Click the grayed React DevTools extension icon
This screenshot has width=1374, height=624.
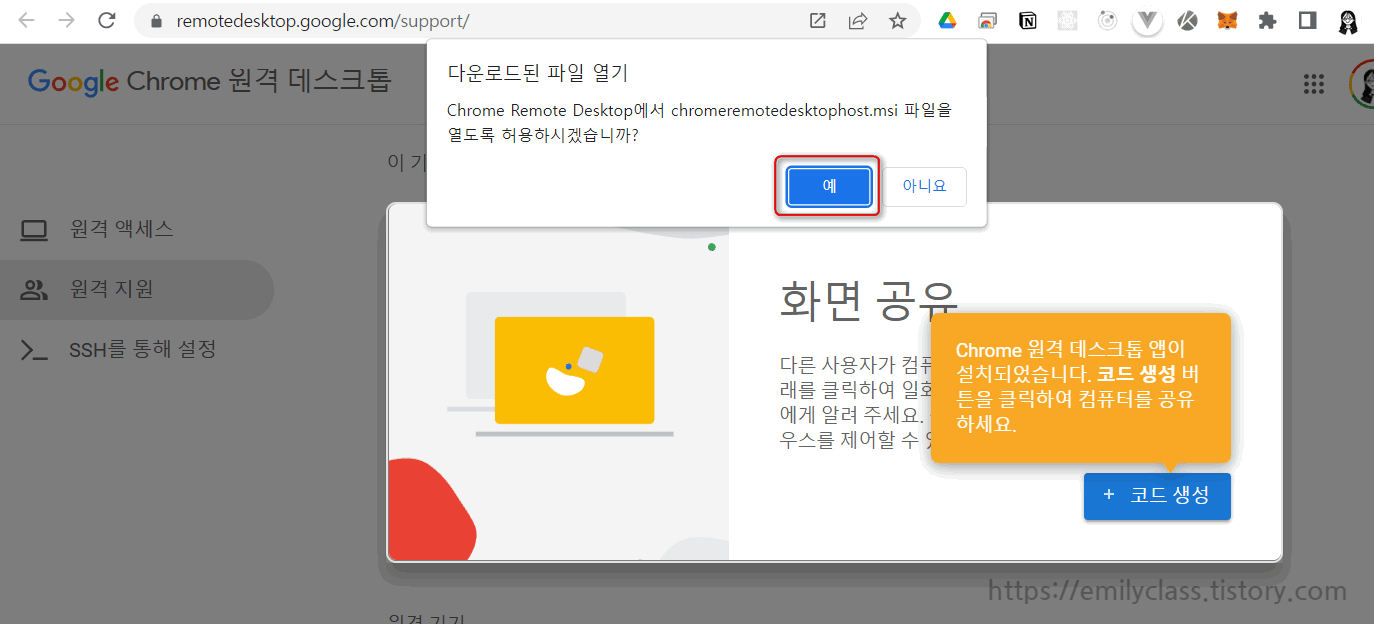pos(1068,21)
